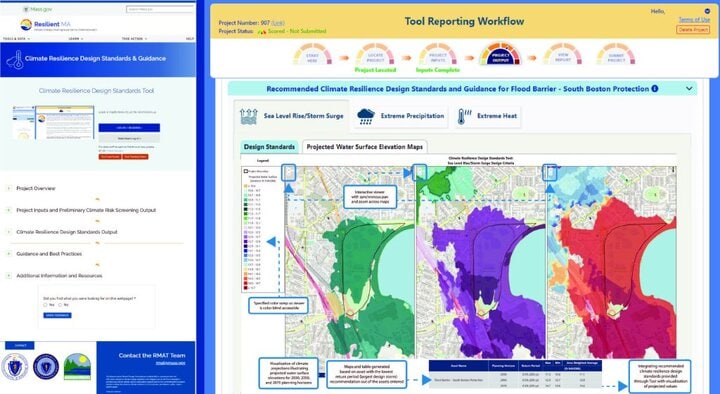
Task: Open the Resilient MA logo
Action: [45, 24]
